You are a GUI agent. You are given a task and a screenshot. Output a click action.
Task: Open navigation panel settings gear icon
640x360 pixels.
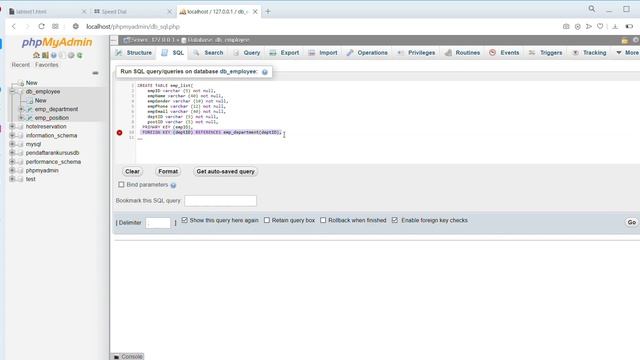coord(71,55)
